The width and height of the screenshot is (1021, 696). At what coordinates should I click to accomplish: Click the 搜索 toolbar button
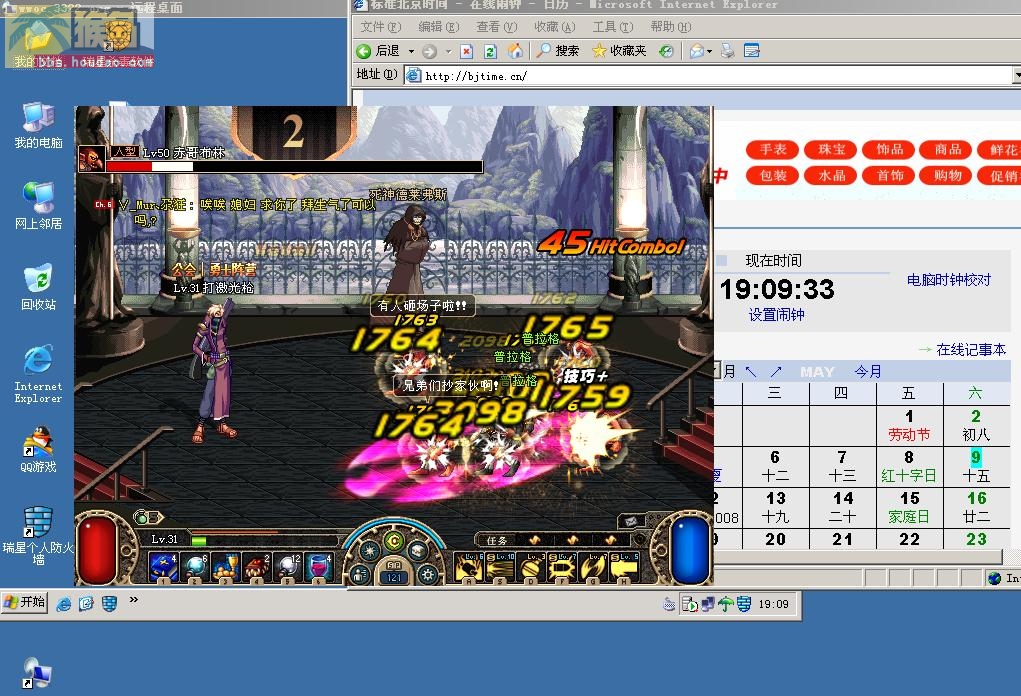point(558,51)
